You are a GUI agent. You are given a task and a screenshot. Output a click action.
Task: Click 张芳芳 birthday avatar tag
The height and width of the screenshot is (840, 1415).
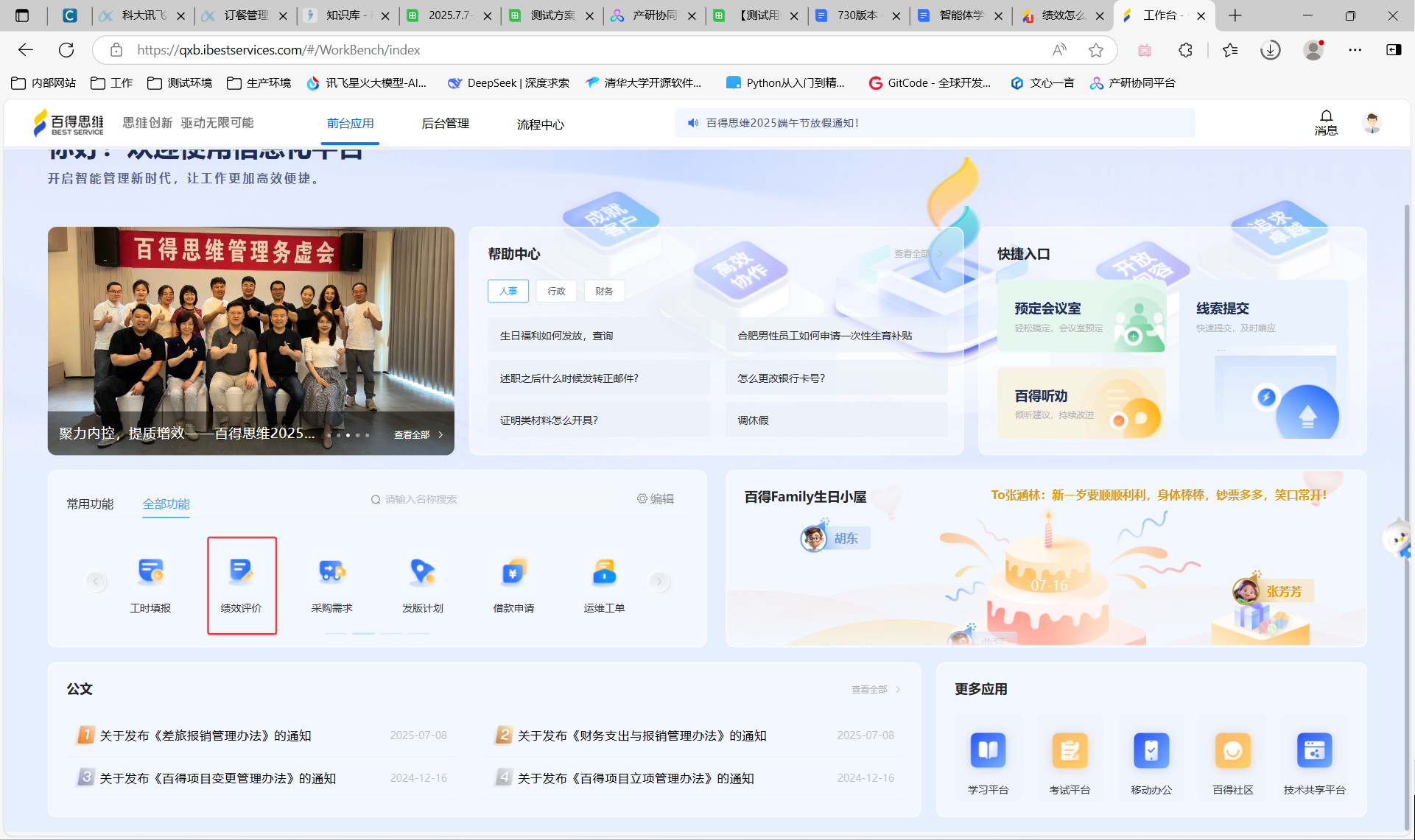[x=1273, y=591]
